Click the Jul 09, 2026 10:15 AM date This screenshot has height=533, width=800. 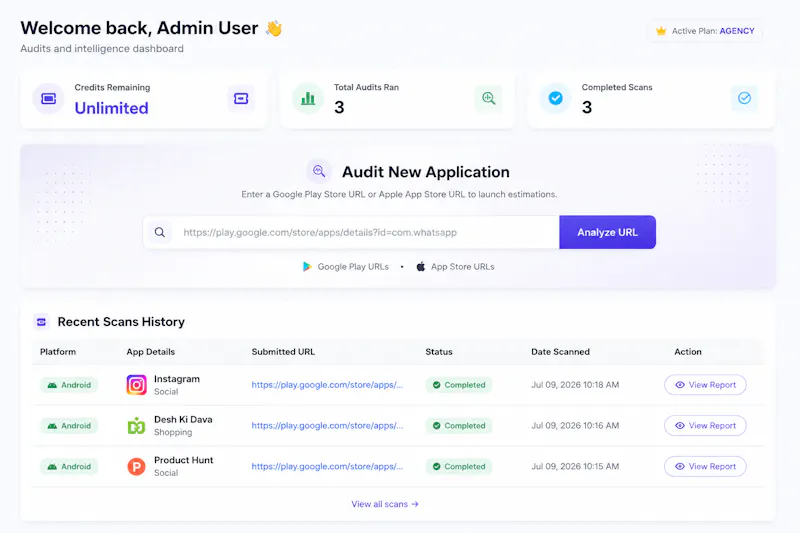coord(575,467)
